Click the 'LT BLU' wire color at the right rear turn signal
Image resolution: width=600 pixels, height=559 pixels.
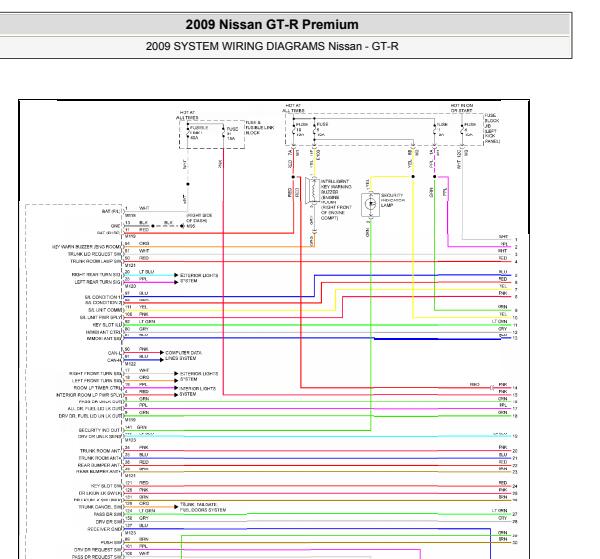146,271
